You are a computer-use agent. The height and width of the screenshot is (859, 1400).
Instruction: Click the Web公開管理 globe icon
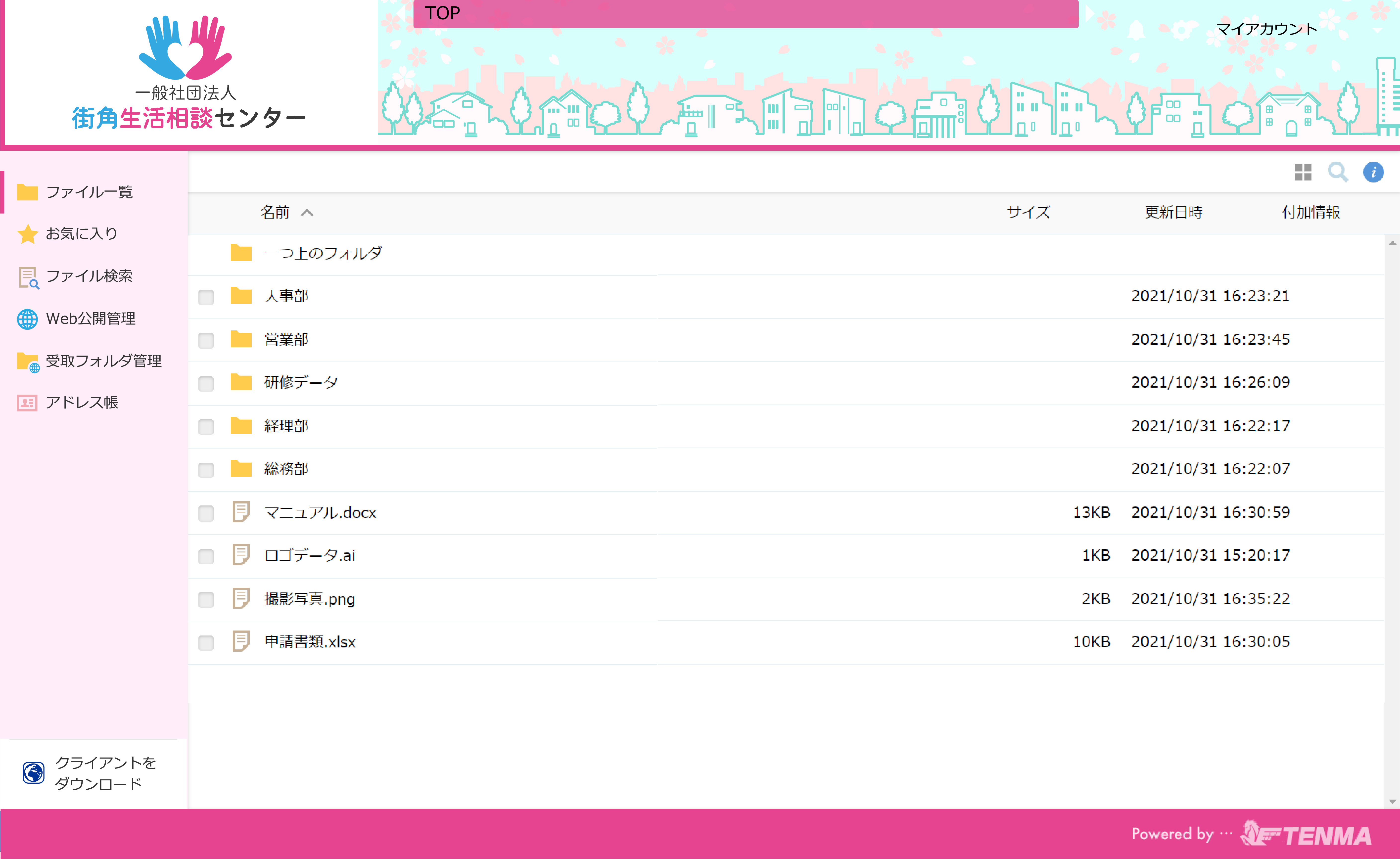point(27,319)
